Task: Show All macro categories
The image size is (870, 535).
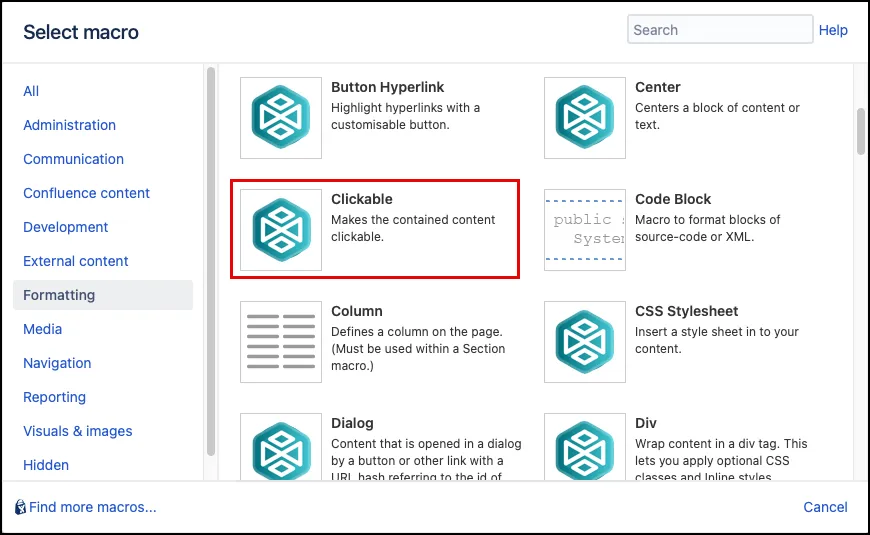Action: (x=31, y=91)
